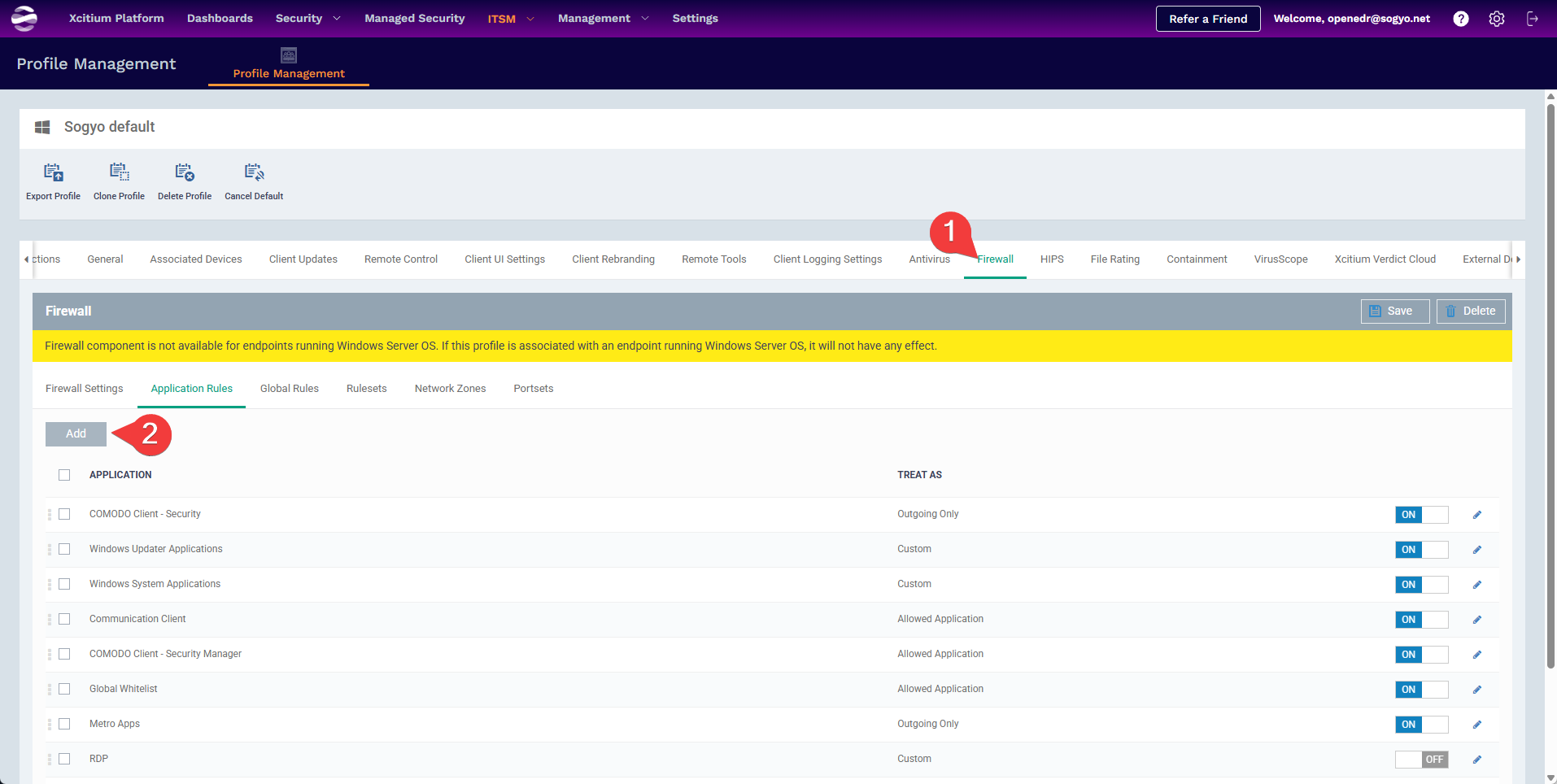Expand the ITSM menu dropdown
Image resolution: width=1557 pixels, height=784 pixels.
pyautogui.click(x=511, y=19)
